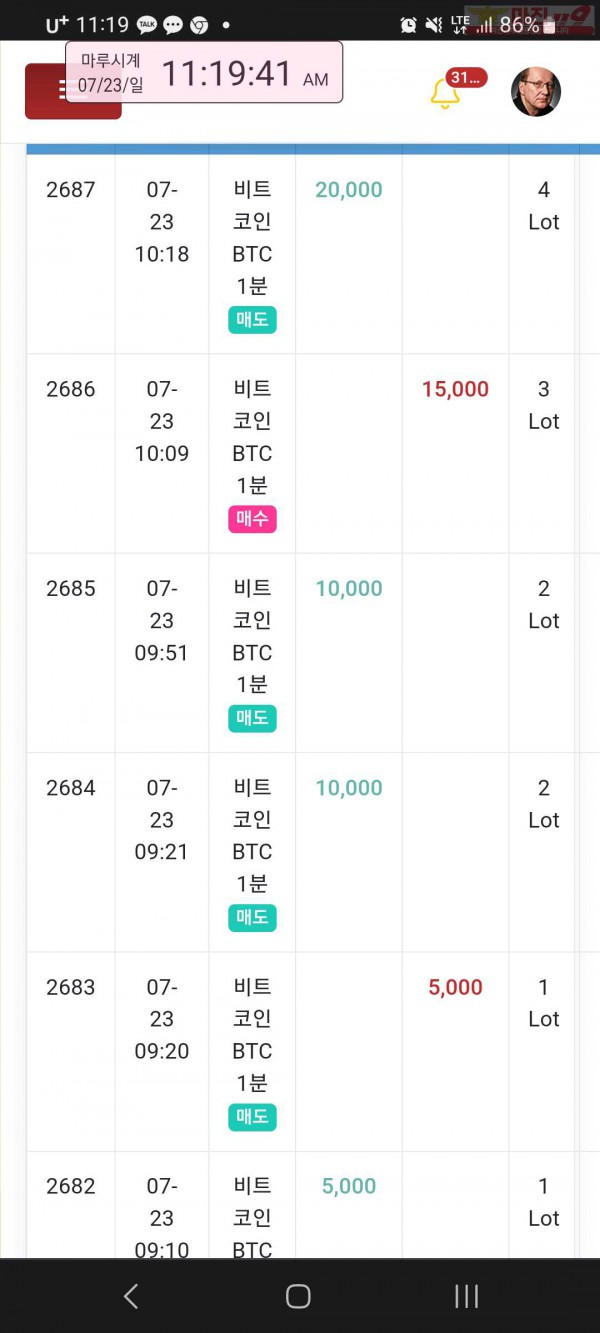The height and width of the screenshot is (1333, 600).
Task: Select the 4 Lot cell in row 2687
Action: click(543, 206)
